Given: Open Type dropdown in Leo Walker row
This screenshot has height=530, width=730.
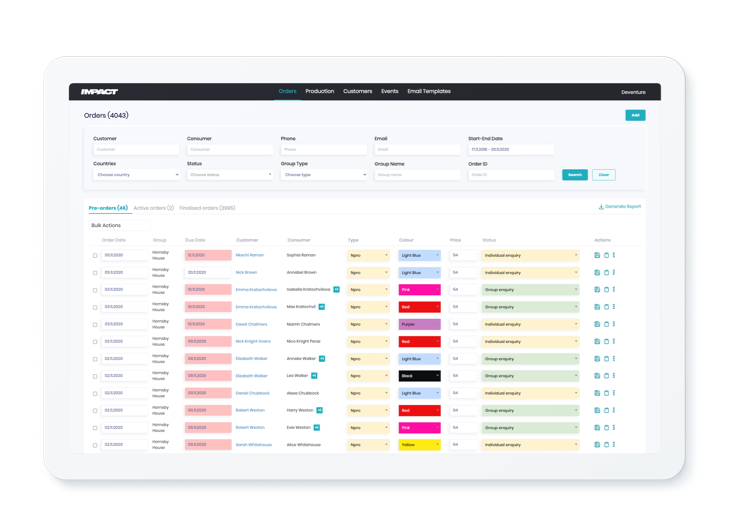Looking at the screenshot, I should click(x=368, y=376).
